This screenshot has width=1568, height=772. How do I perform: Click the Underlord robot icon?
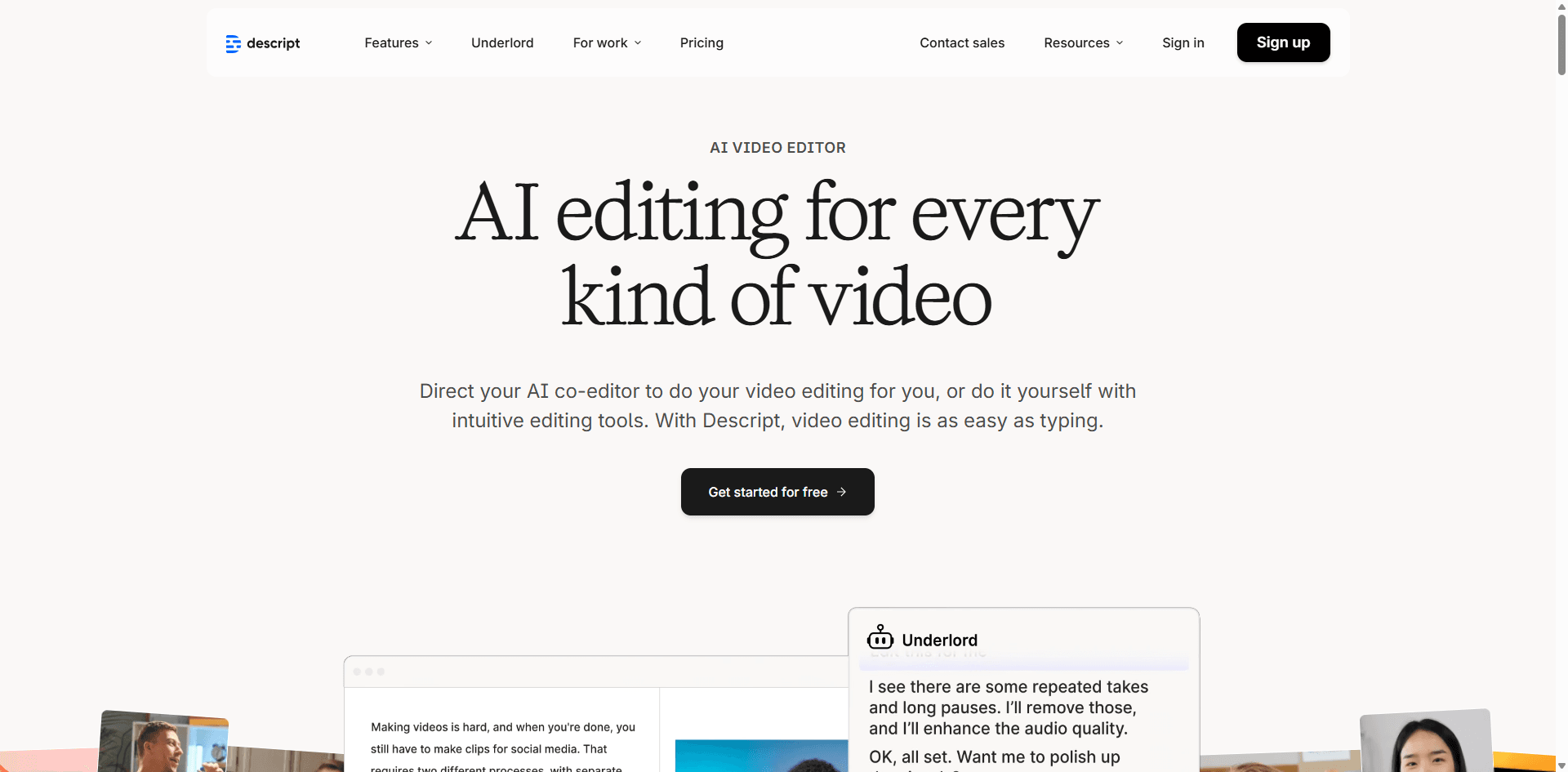880,638
